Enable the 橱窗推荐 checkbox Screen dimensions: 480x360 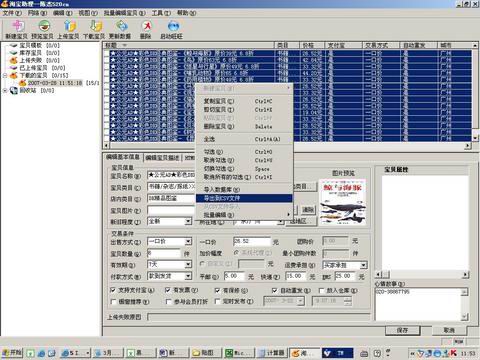click(113, 302)
